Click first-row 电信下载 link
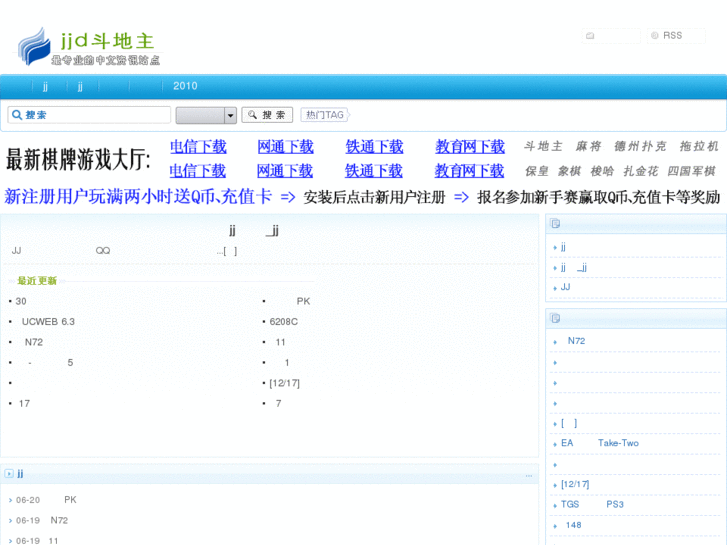The width and height of the screenshot is (727, 545). (x=198, y=147)
